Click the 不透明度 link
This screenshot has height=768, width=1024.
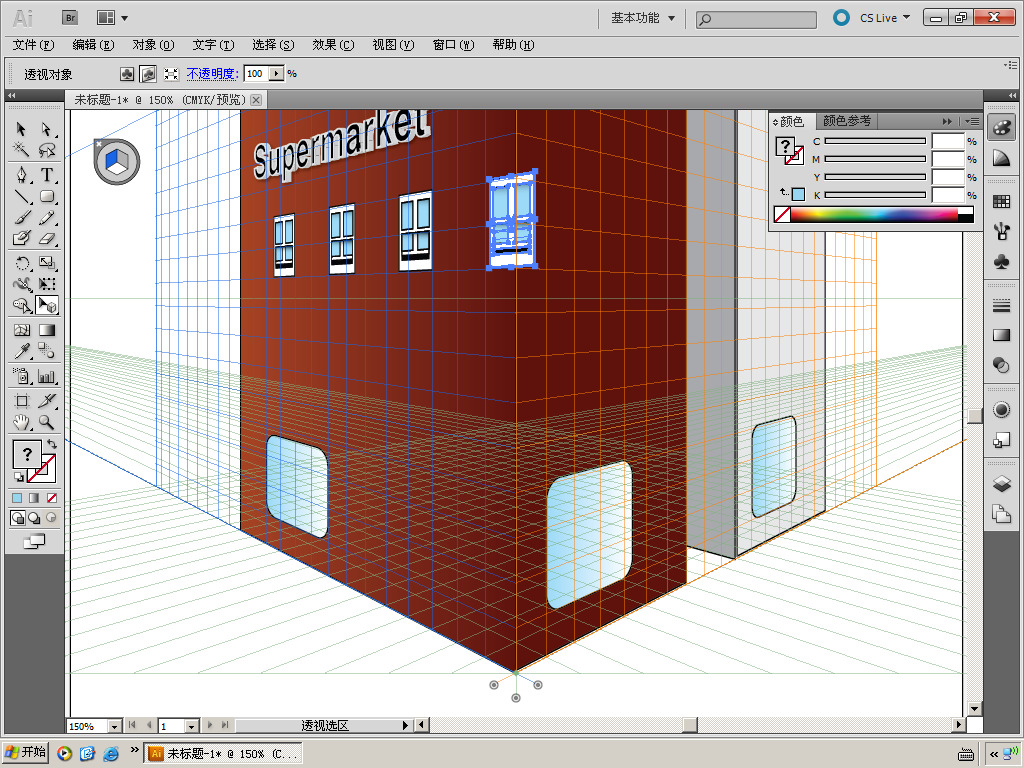click(211, 74)
